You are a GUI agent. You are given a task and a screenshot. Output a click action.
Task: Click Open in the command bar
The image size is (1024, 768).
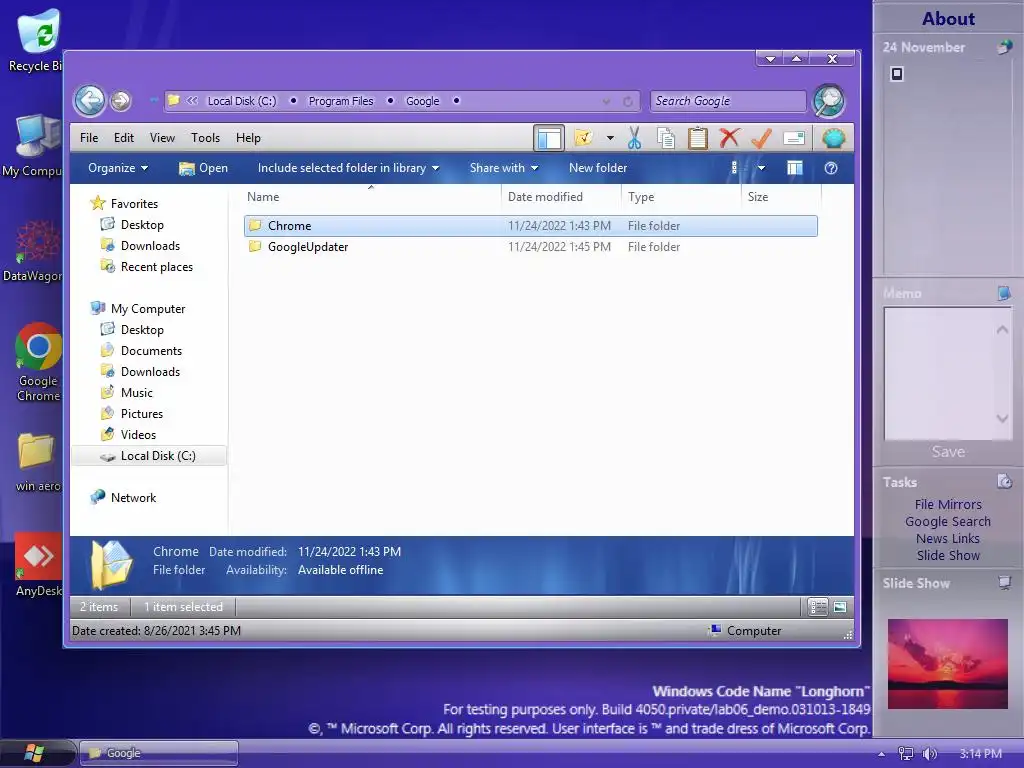pos(203,168)
